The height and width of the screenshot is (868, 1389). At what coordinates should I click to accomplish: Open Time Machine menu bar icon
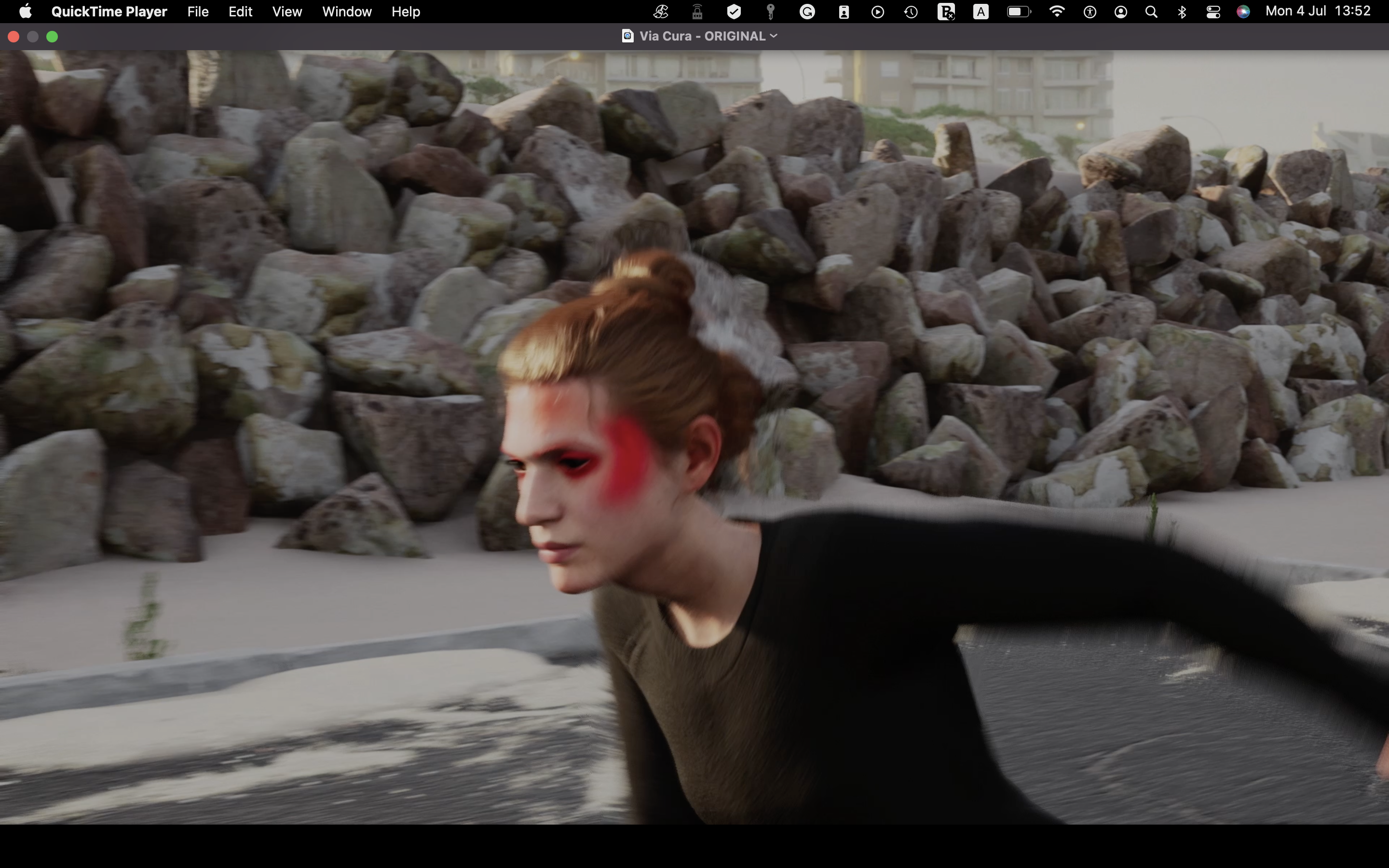tap(911, 12)
